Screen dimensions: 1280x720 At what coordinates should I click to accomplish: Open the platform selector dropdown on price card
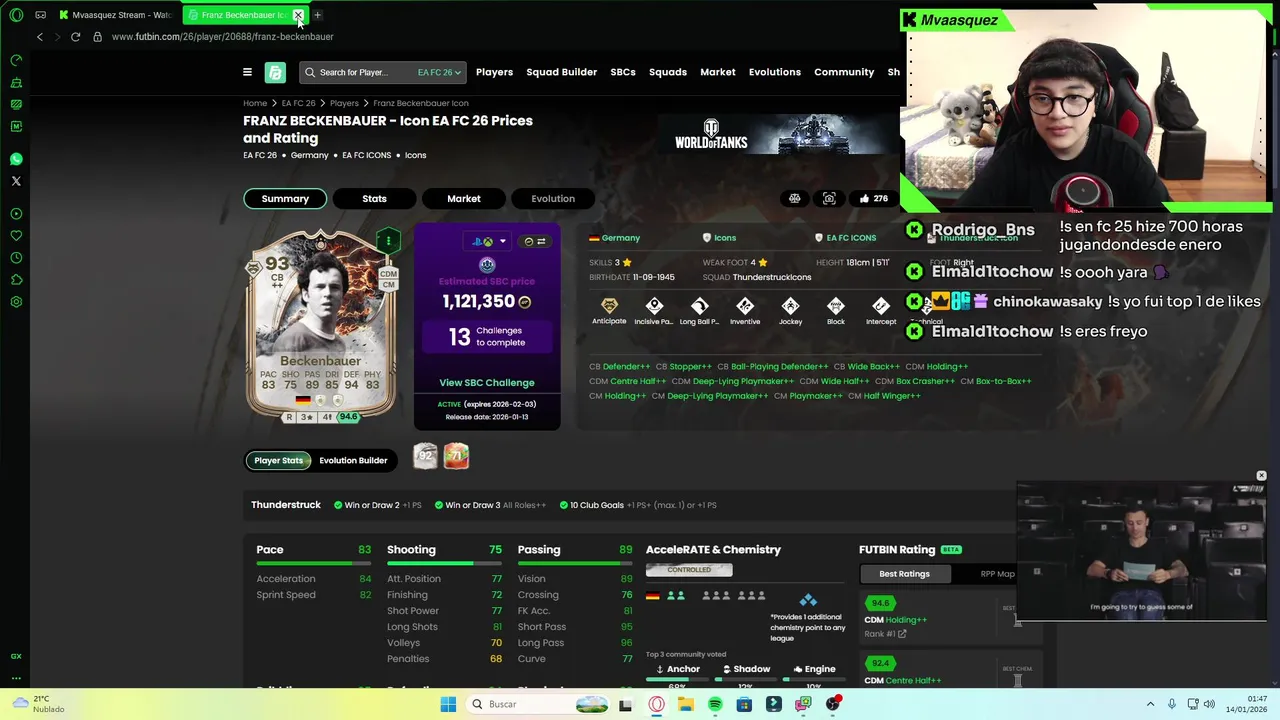click(x=489, y=241)
